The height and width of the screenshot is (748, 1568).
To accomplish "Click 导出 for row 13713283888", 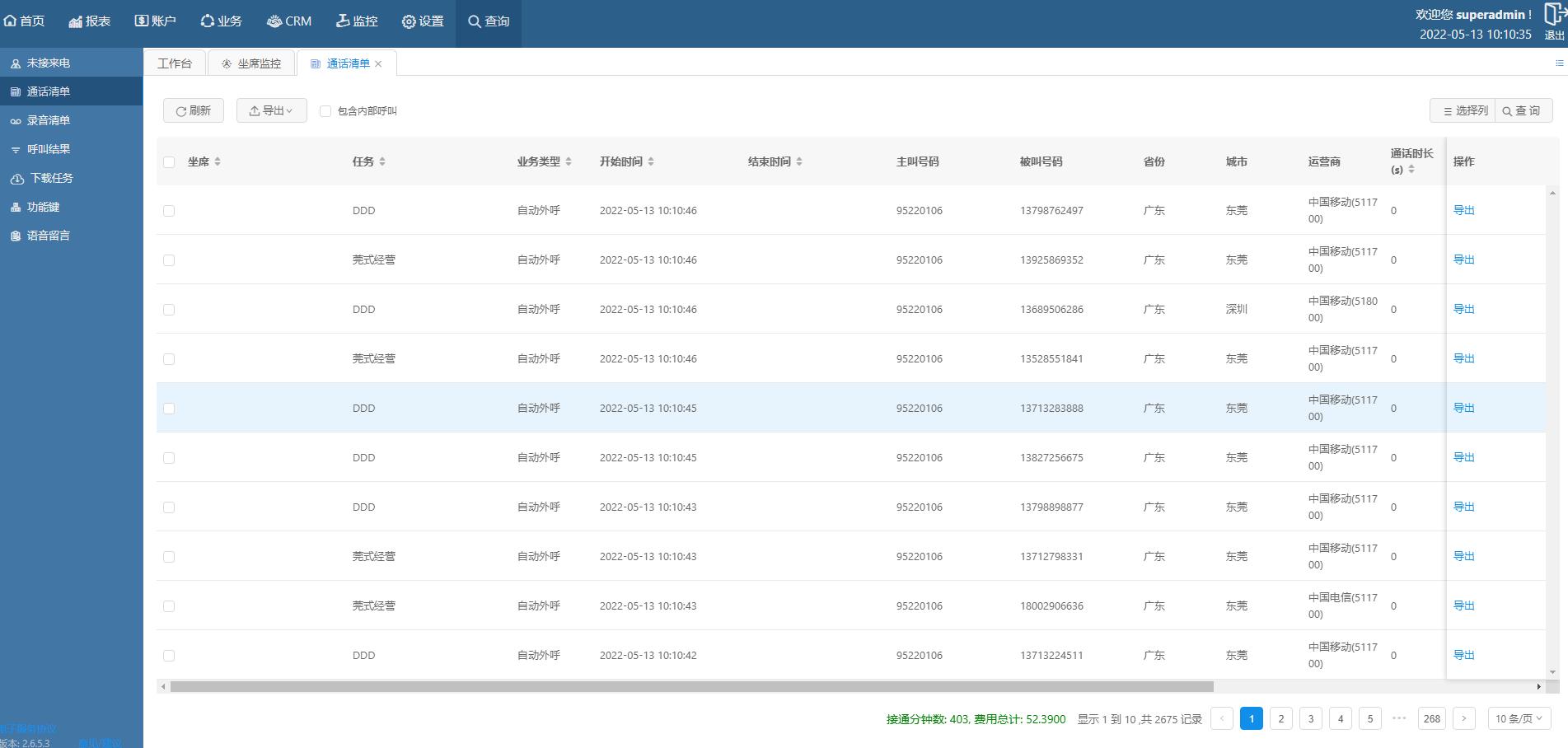I will [1463, 408].
